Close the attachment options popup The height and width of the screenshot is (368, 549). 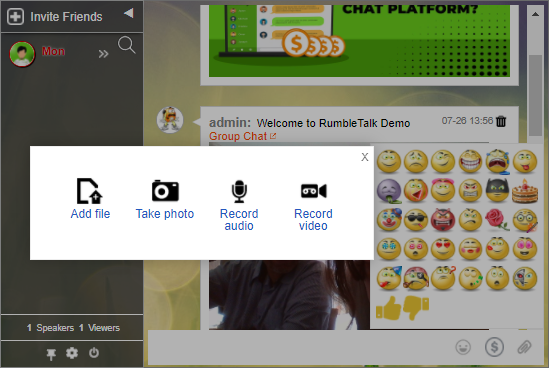coord(365,157)
